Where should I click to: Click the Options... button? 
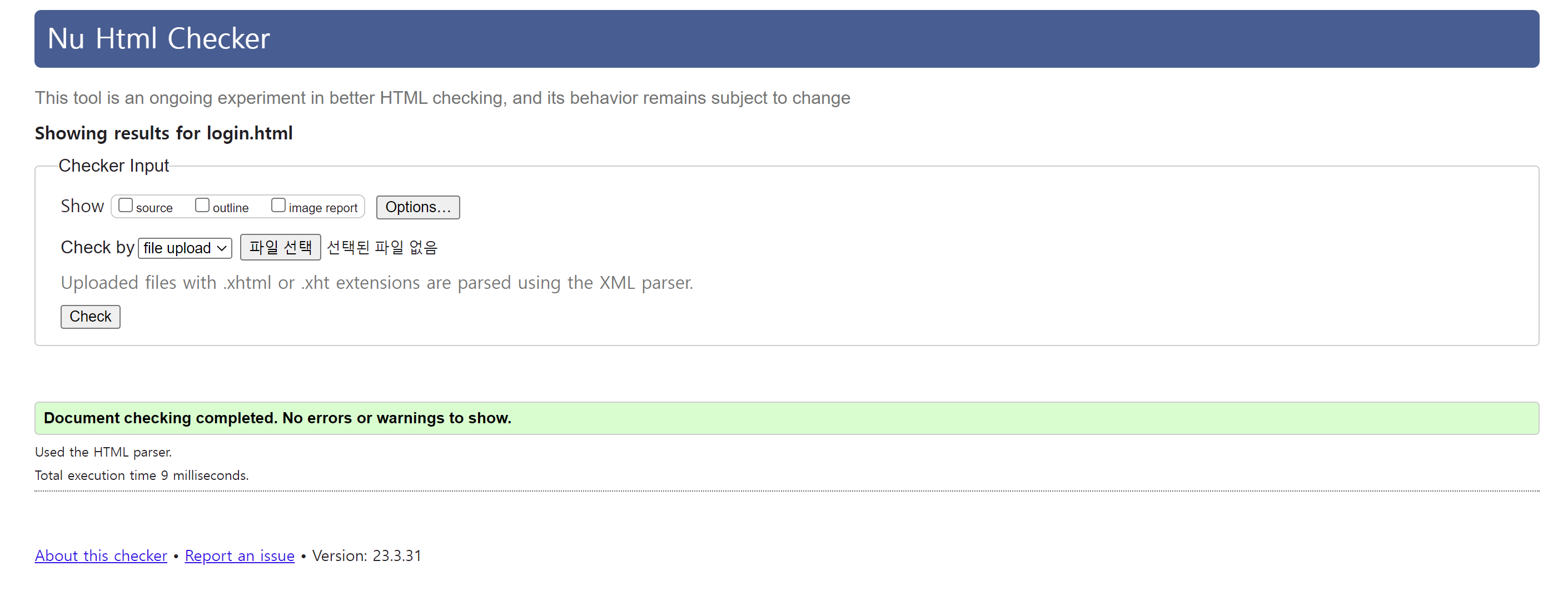click(417, 207)
